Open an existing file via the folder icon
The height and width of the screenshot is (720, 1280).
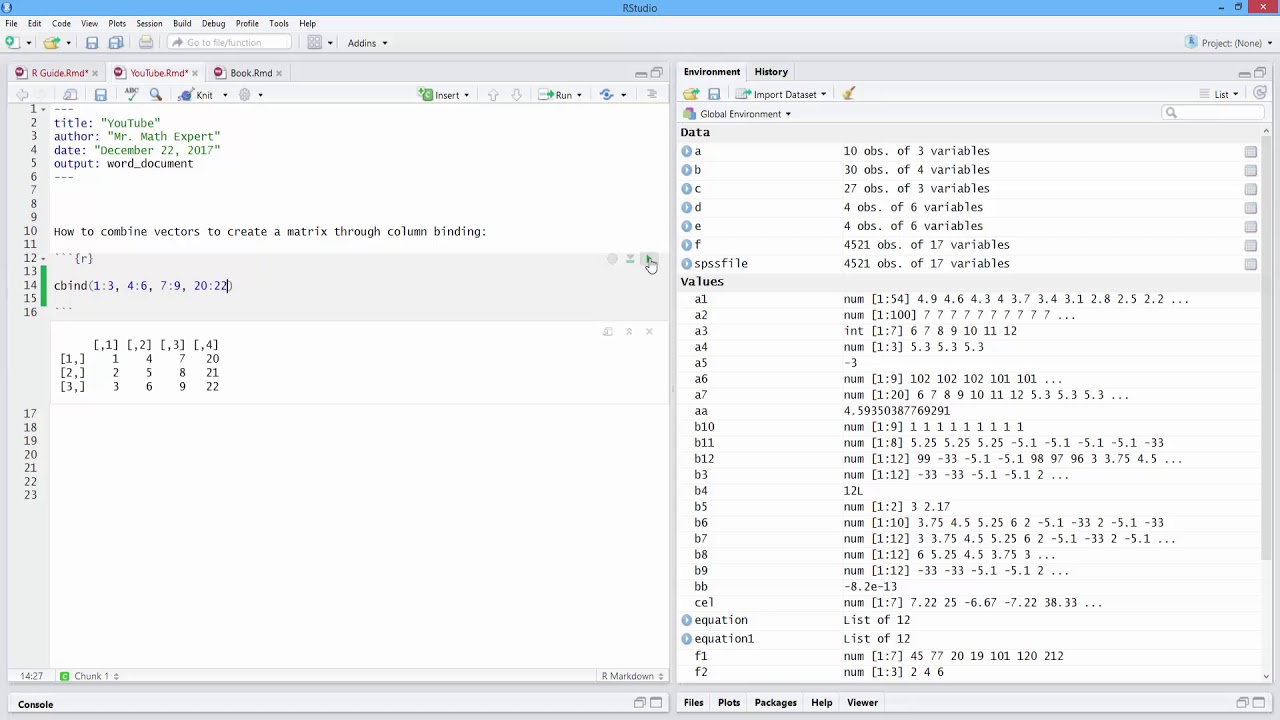coord(51,42)
